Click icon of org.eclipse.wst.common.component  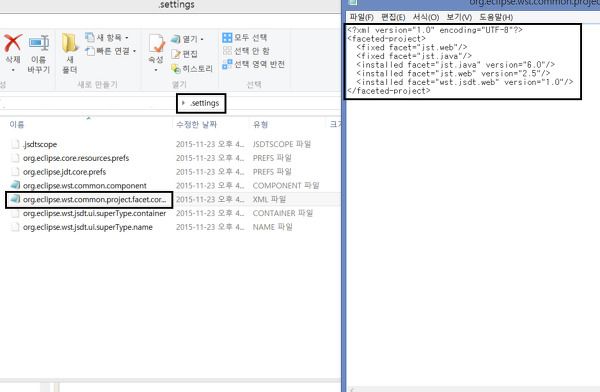click(15, 185)
